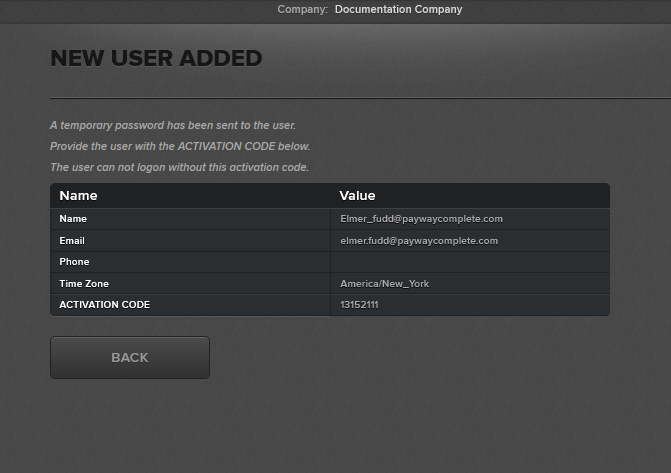Click the BACK button
671x473 pixels.
130,357
